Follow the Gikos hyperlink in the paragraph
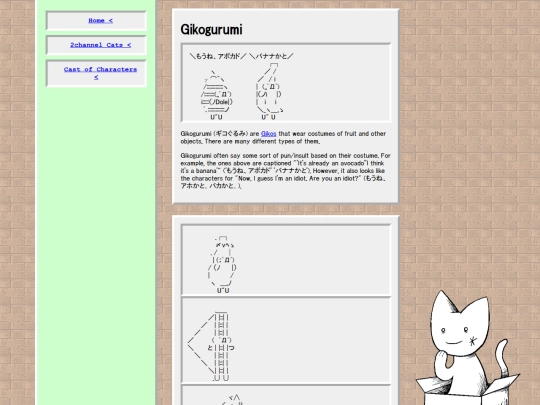Image resolution: width=540 pixels, height=405 pixels. click(x=269, y=134)
